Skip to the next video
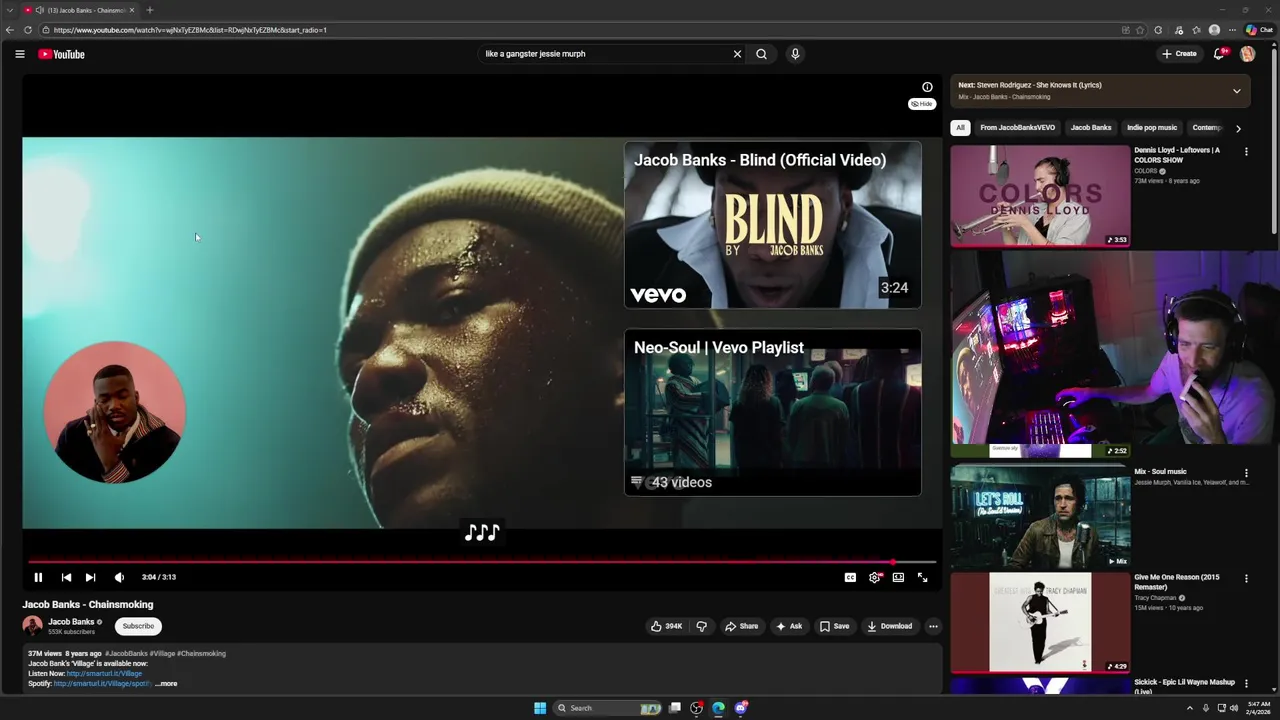The width and height of the screenshot is (1280, 720). click(90, 577)
